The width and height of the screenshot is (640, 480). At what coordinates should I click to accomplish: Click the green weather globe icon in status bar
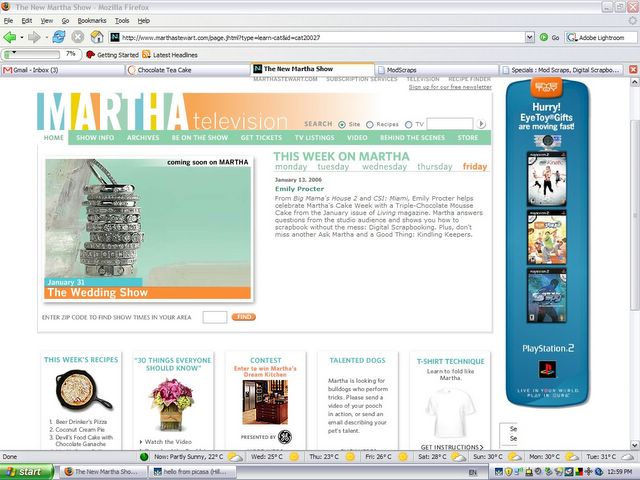click(x=144, y=457)
